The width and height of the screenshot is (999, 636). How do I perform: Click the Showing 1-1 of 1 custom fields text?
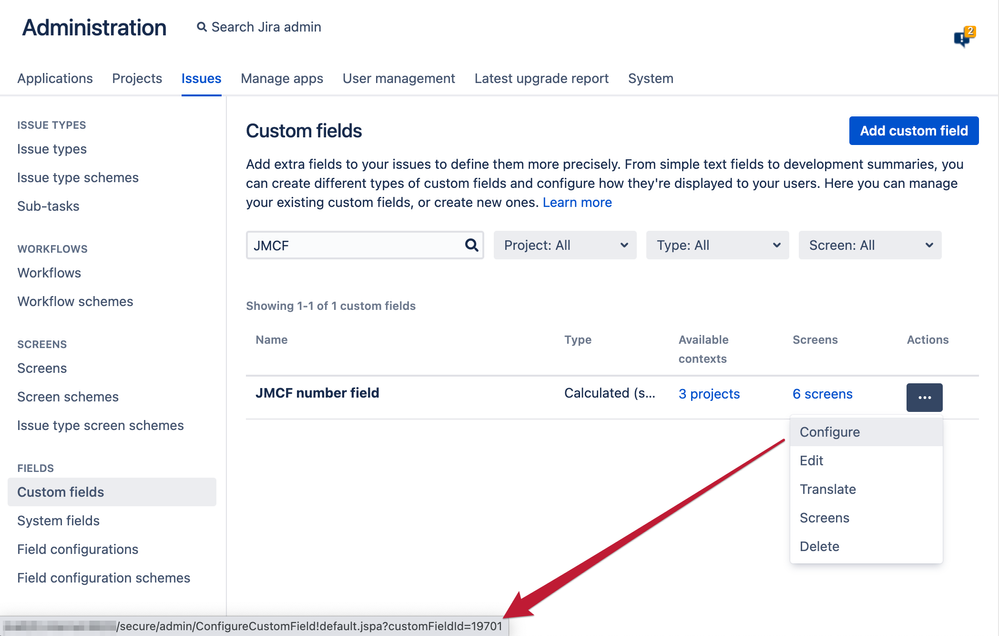point(331,306)
